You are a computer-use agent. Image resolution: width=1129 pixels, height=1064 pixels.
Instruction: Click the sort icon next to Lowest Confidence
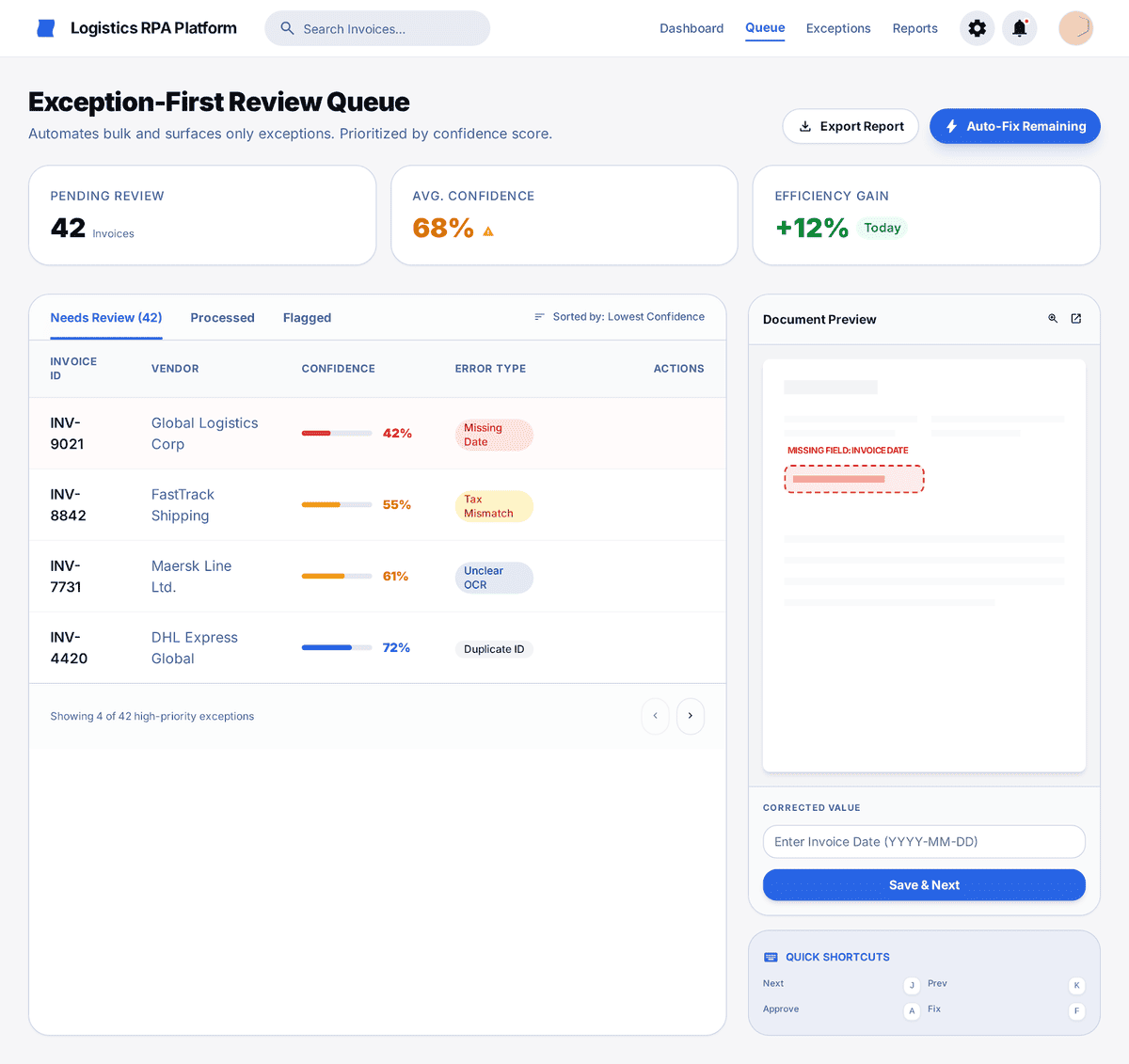tap(537, 317)
